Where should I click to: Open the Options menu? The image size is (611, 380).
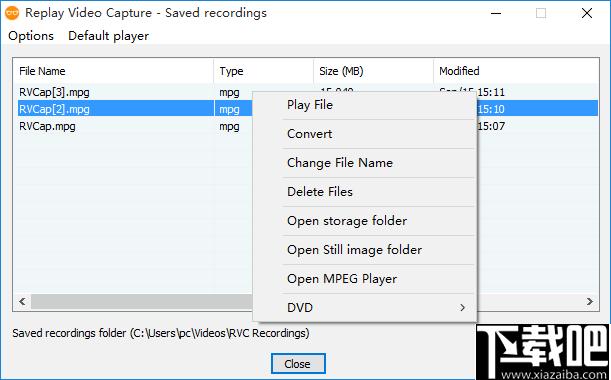(x=31, y=36)
